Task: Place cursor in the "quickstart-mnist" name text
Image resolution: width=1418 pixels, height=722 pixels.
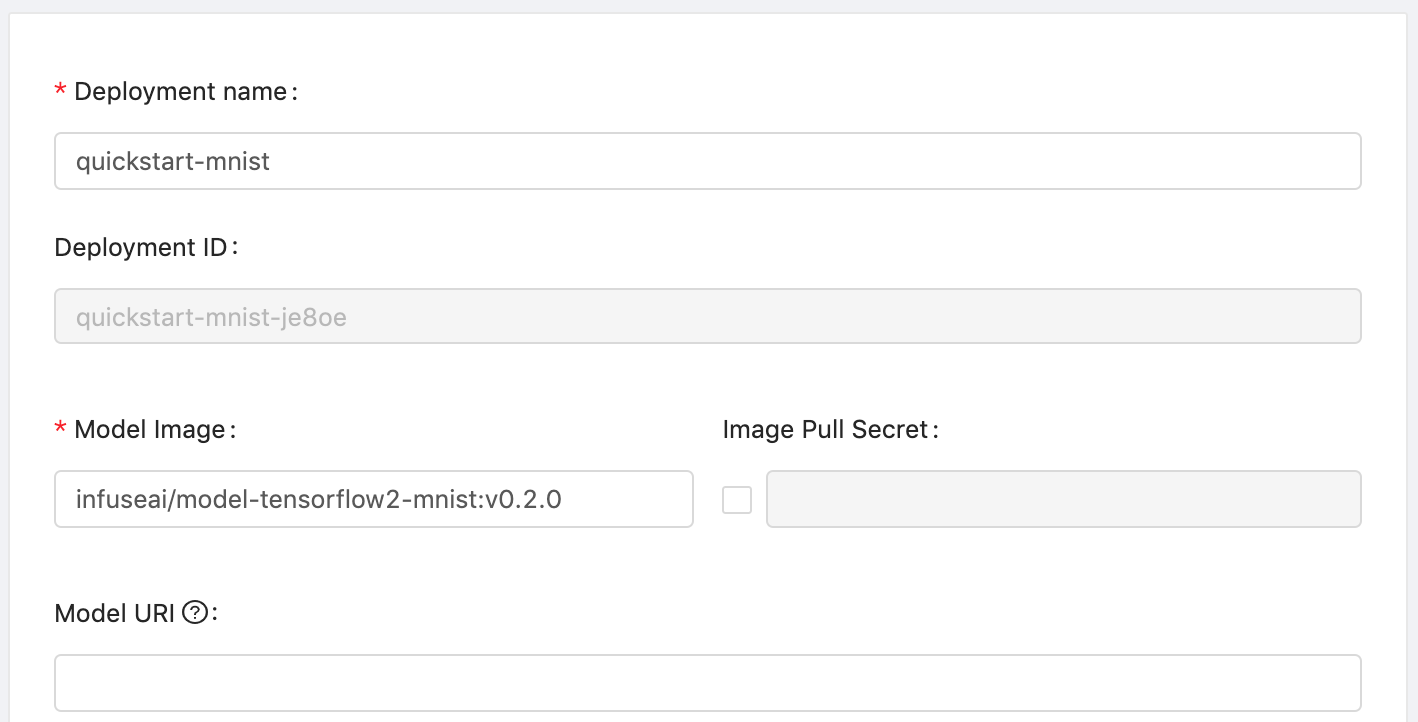Action: (173, 161)
